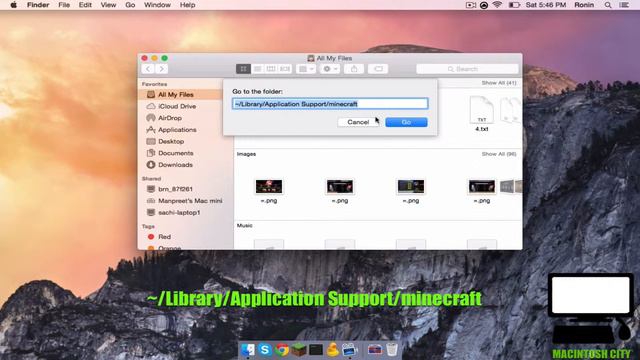The width and height of the screenshot is (640, 360).
Task: Open the Edit menu
Action: 85,5
